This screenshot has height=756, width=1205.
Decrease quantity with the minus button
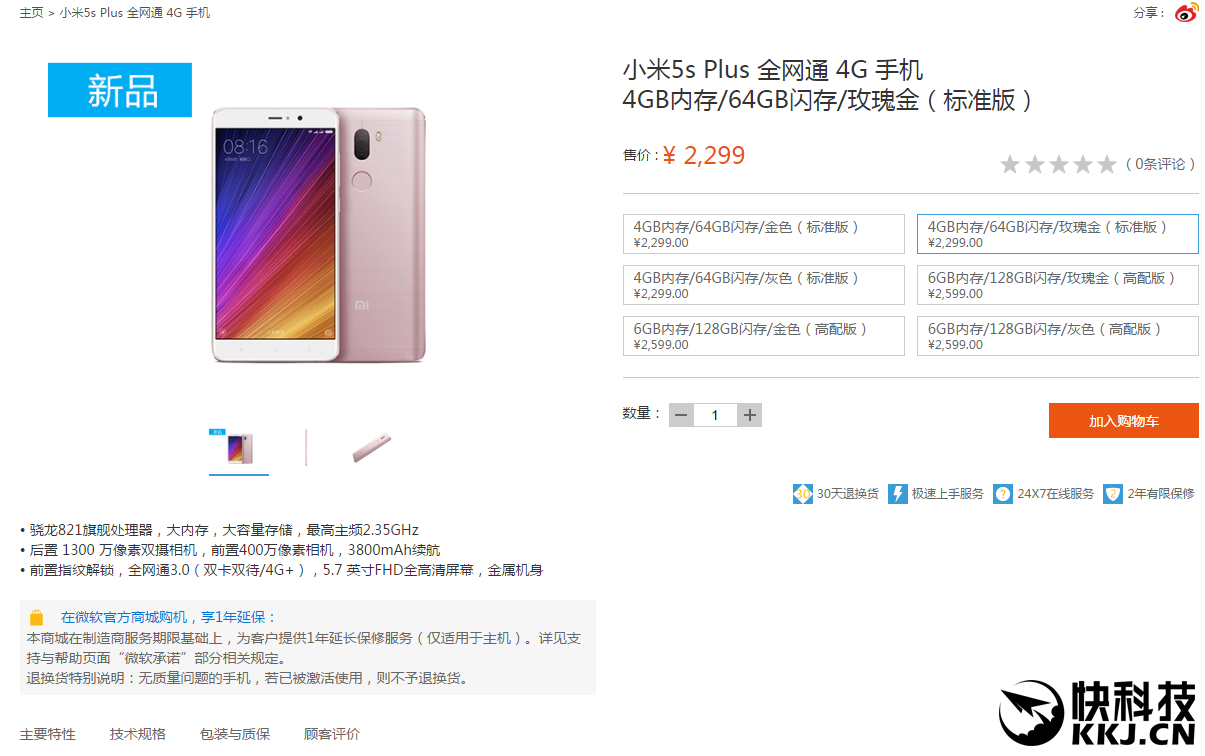coord(681,415)
